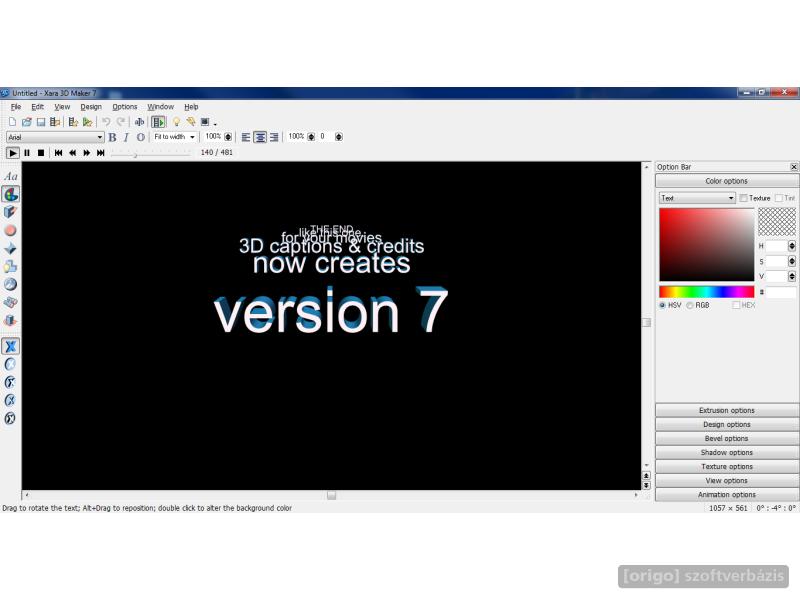Select the red sphere Bevel tool
The width and height of the screenshot is (800, 600).
click(11, 230)
